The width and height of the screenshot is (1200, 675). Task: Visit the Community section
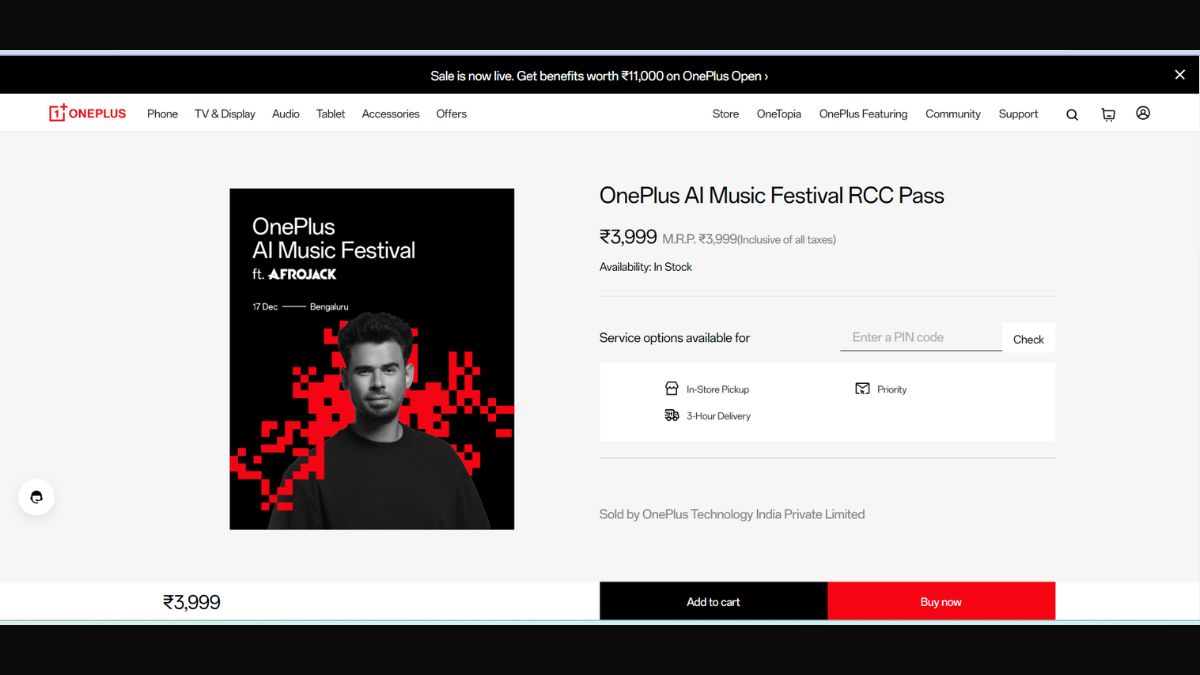(x=953, y=114)
